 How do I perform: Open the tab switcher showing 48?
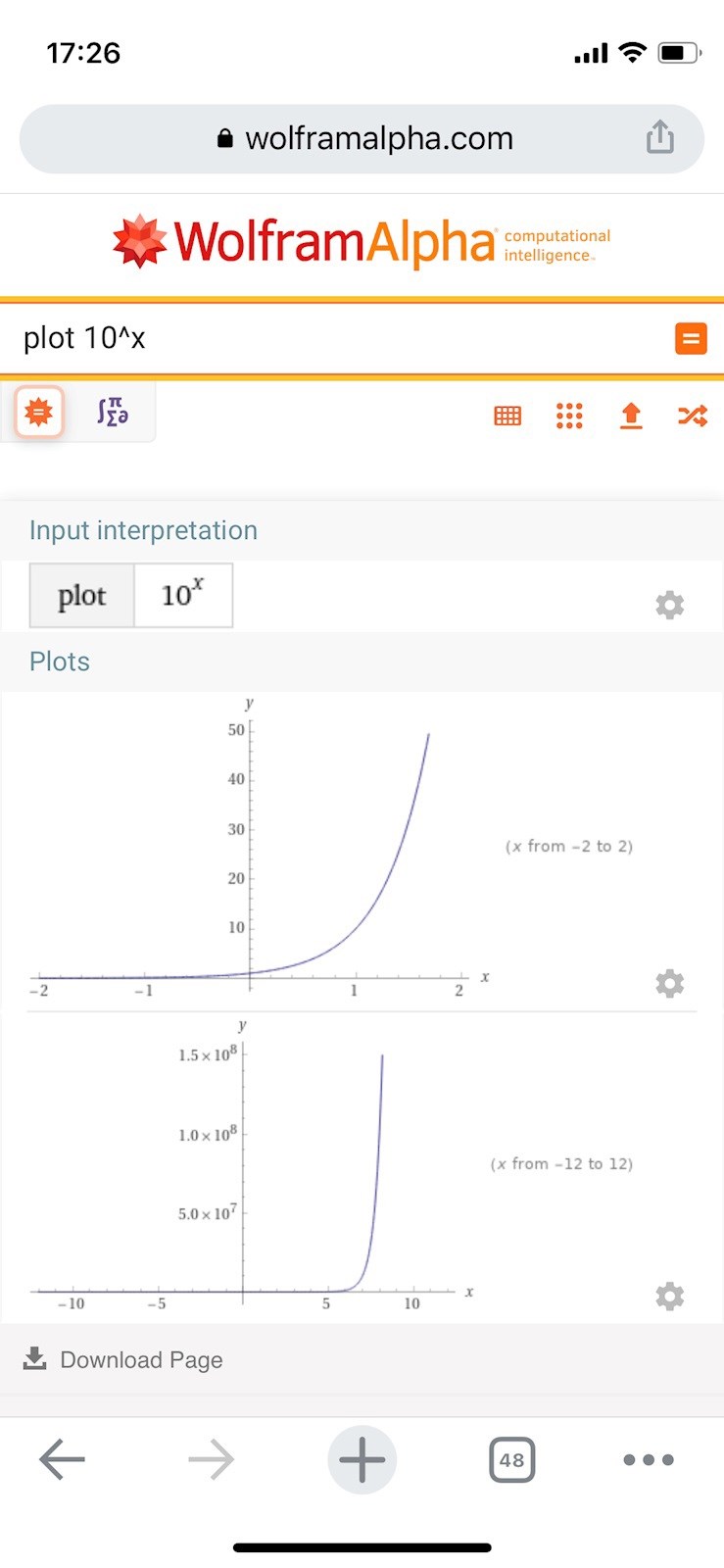click(511, 1459)
